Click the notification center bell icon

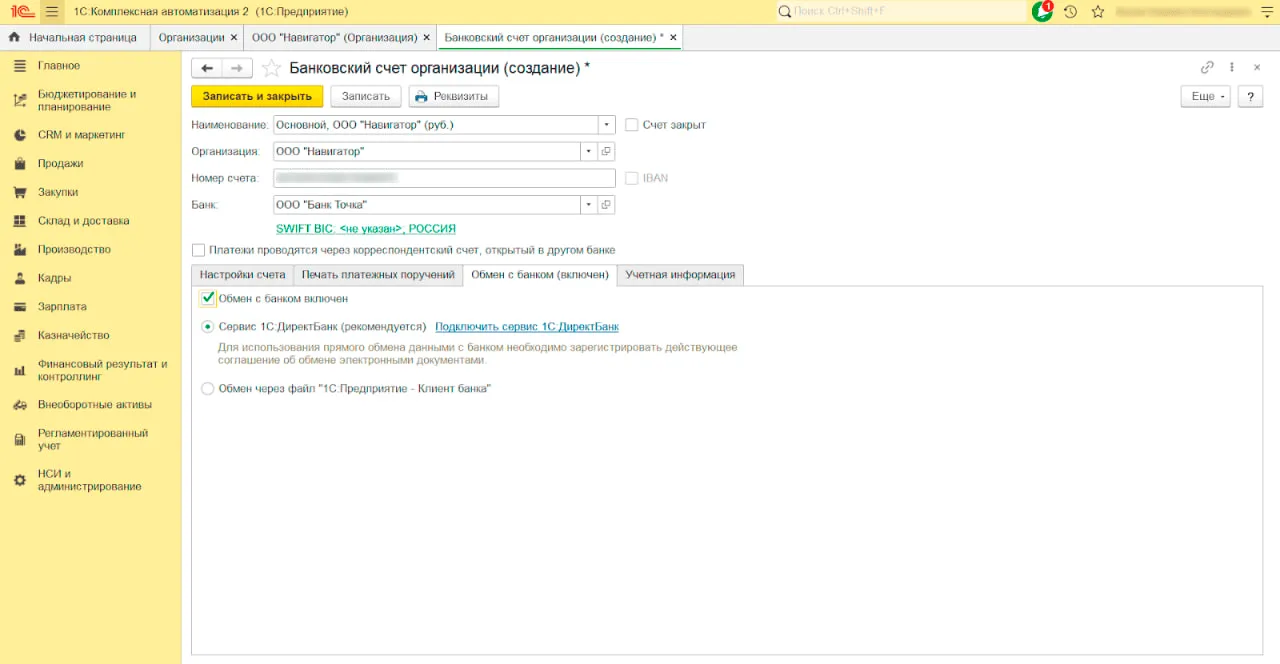pyautogui.click(x=1042, y=11)
